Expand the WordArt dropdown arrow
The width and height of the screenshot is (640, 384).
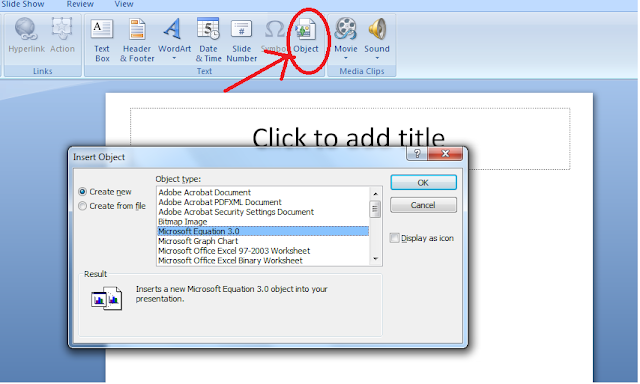point(174,58)
